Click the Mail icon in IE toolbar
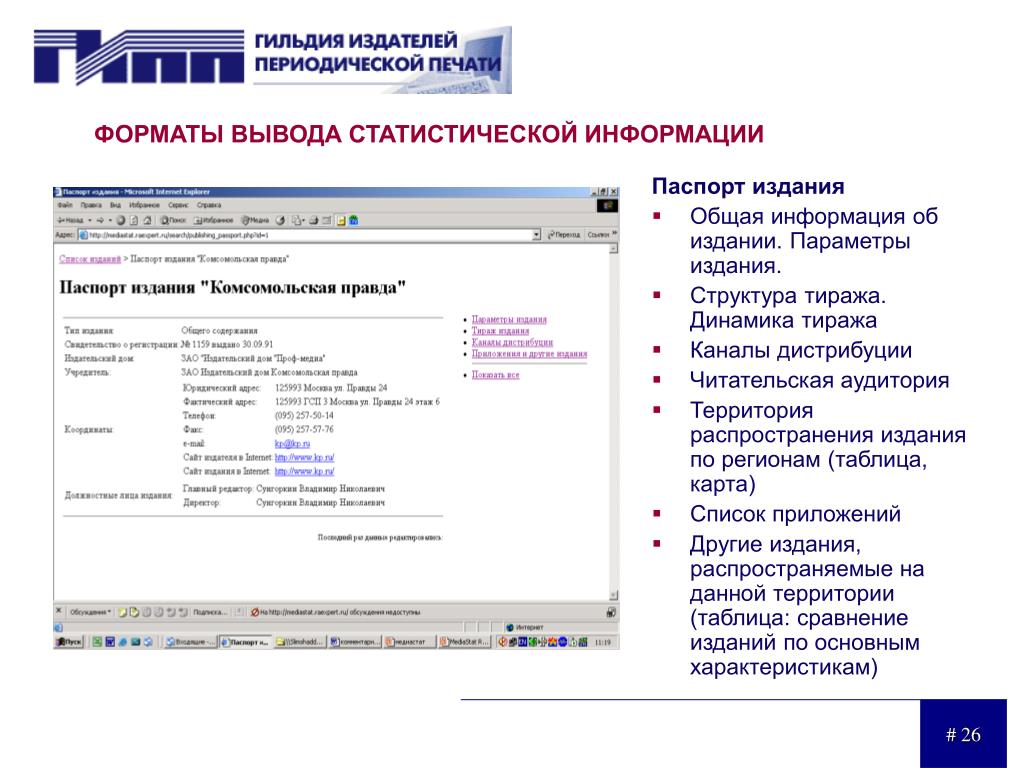Image resolution: width=1024 pixels, height=768 pixels. [x=297, y=220]
